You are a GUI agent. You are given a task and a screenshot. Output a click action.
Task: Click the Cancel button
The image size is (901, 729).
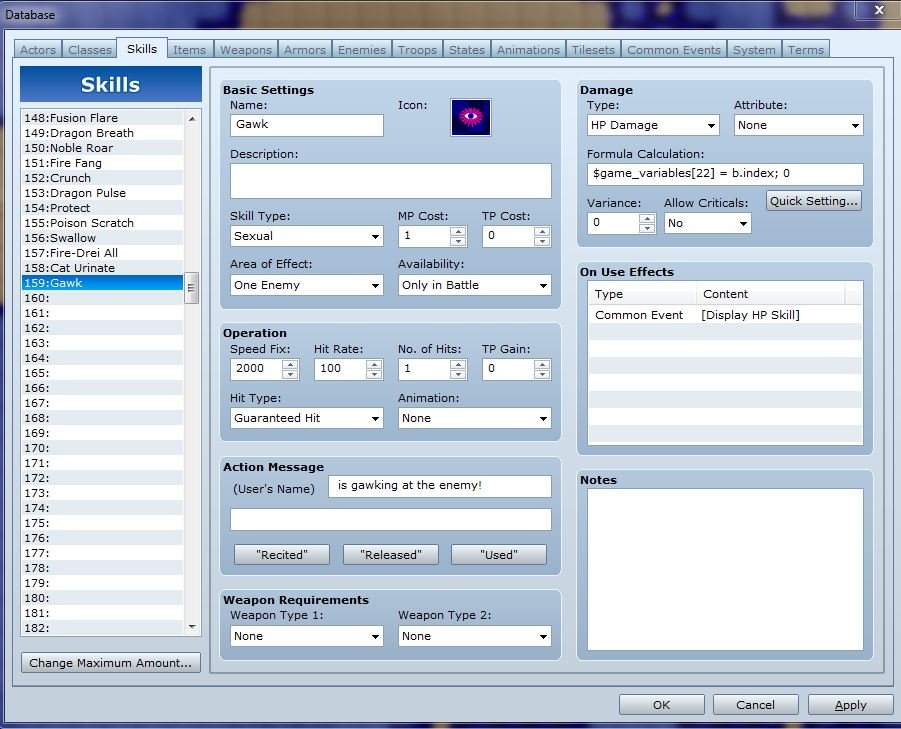click(755, 705)
